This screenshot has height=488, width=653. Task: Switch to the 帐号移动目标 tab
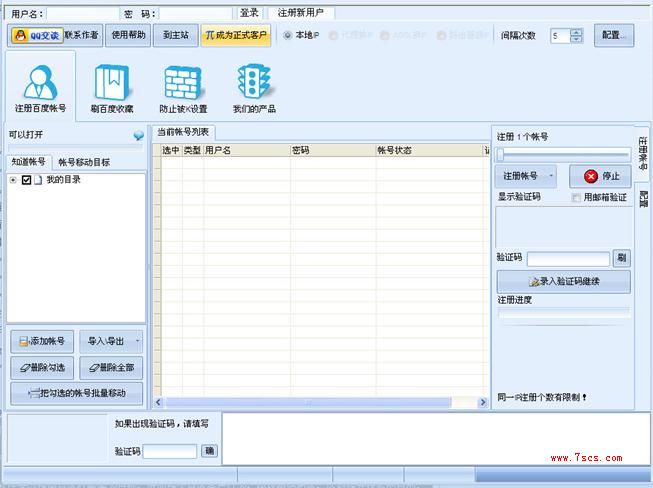click(84, 161)
